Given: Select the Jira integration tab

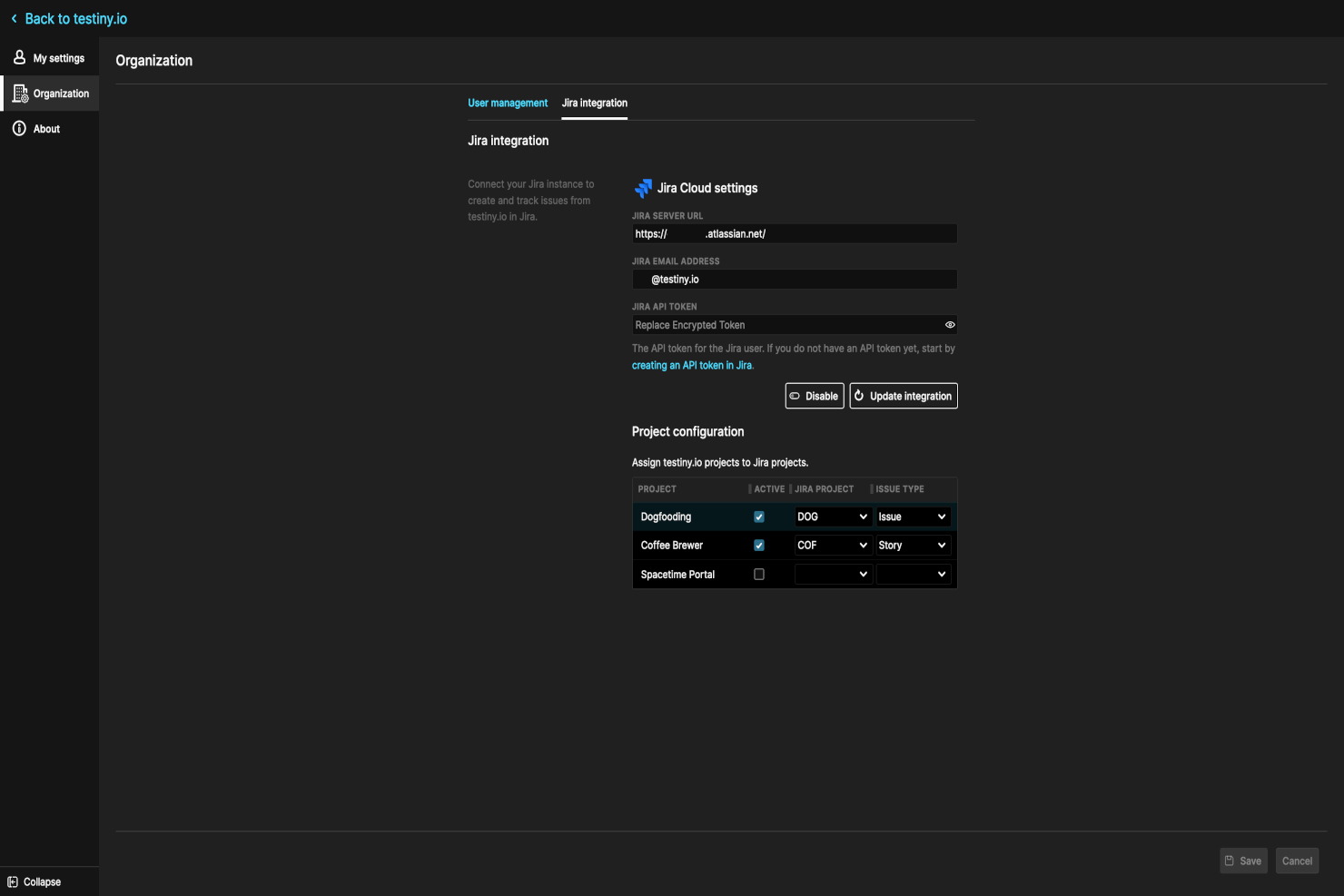Looking at the screenshot, I should pos(594,103).
